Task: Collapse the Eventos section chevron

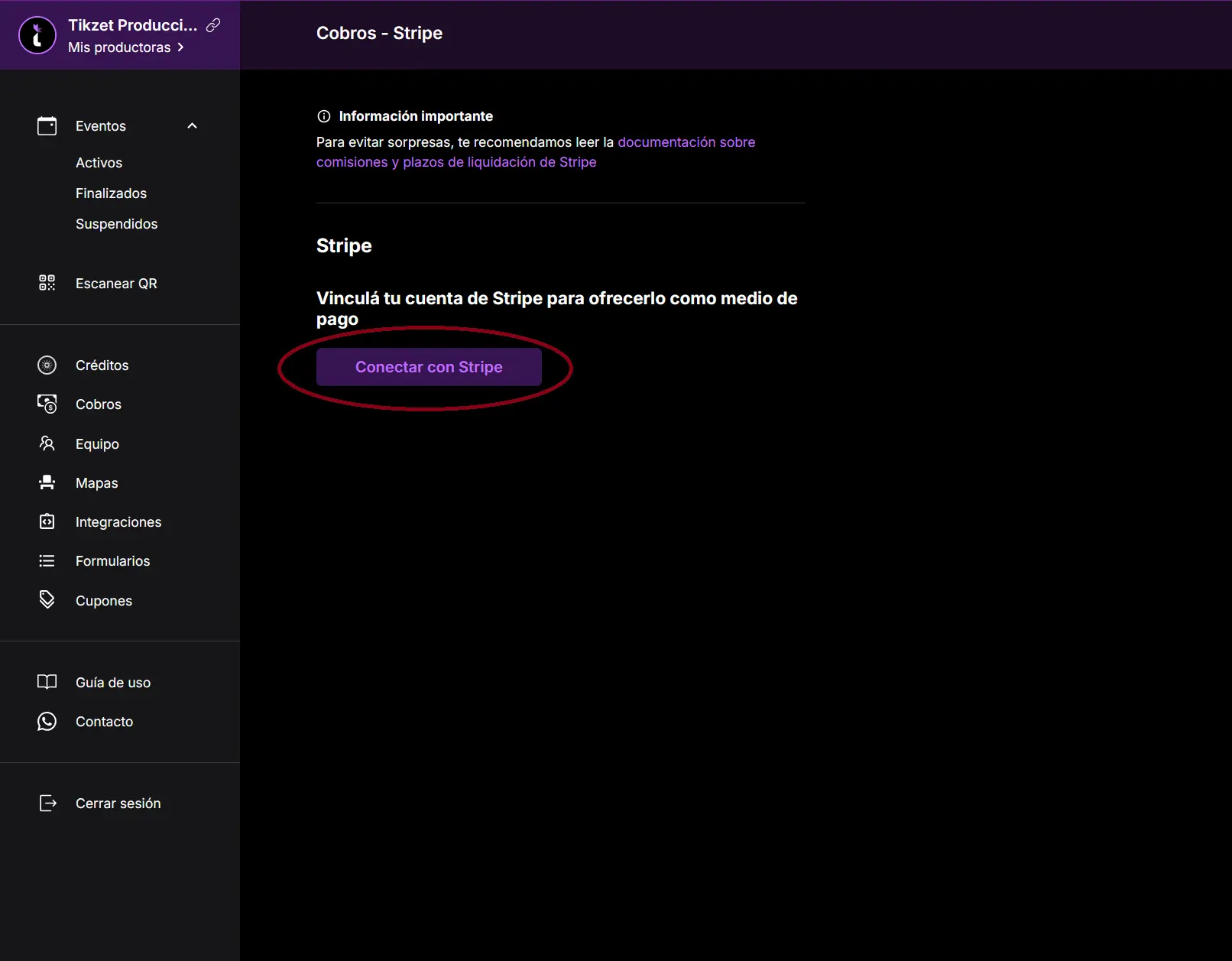Action: [192, 126]
